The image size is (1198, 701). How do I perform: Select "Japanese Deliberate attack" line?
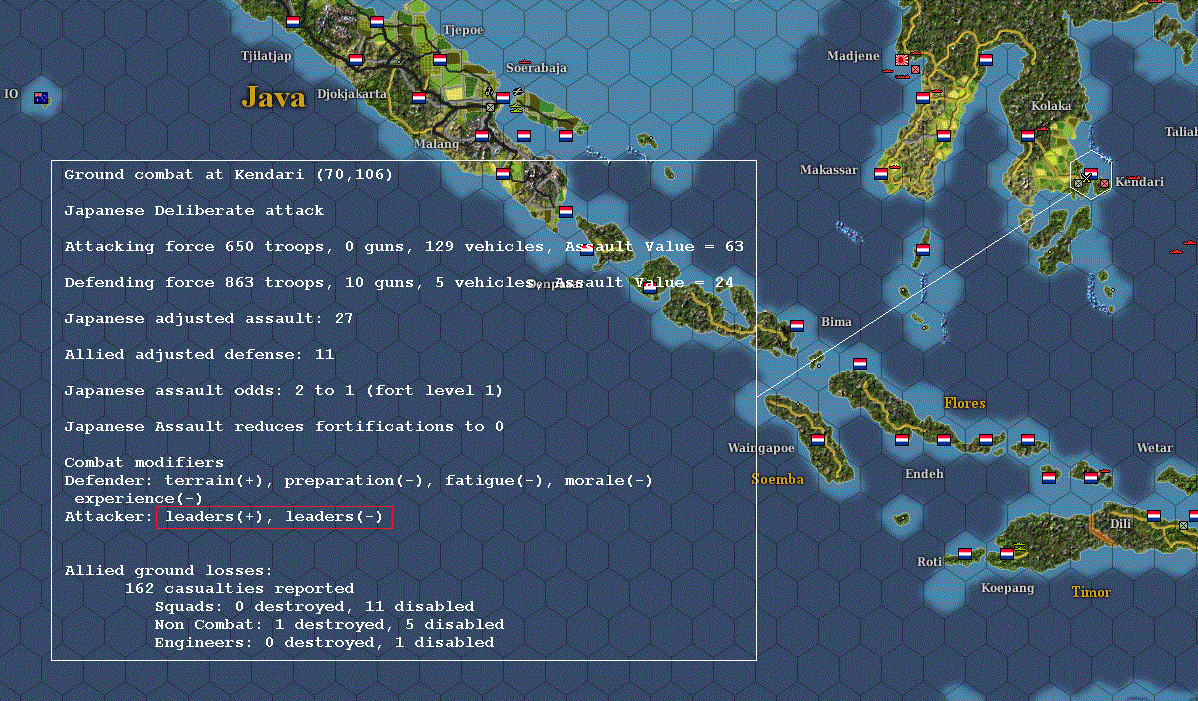pyautogui.click(x=194, y=211)
